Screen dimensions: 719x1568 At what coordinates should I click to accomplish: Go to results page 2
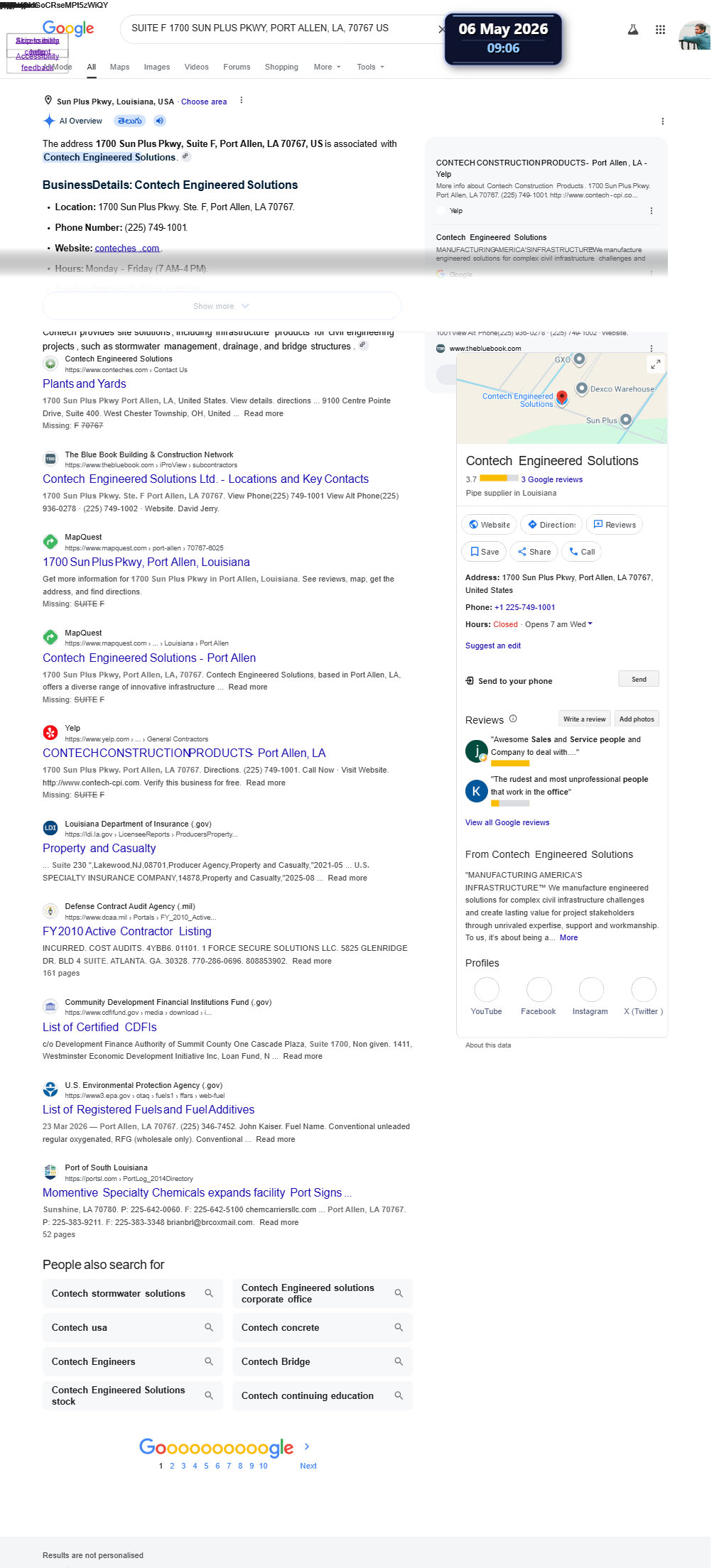click(x=172, y=1466)
